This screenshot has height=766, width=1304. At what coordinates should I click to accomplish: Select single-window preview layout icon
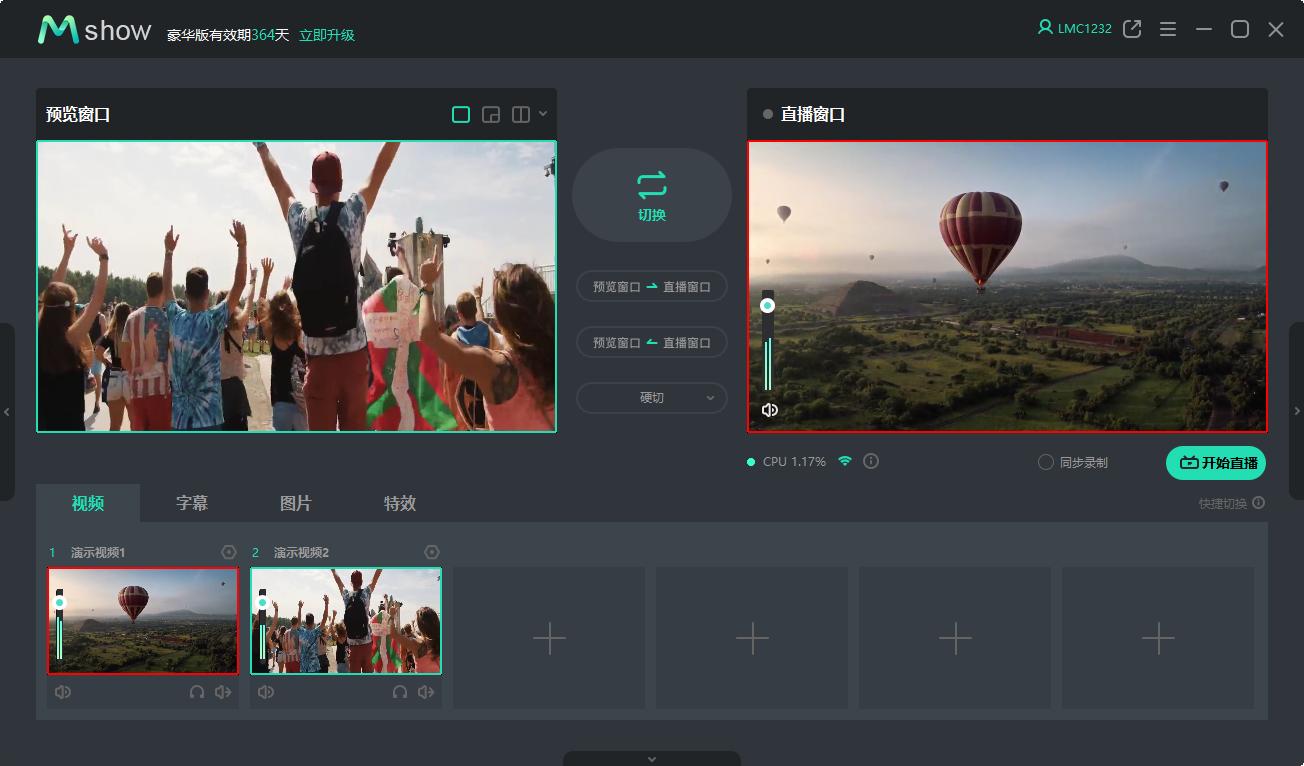tap(461, 115)
